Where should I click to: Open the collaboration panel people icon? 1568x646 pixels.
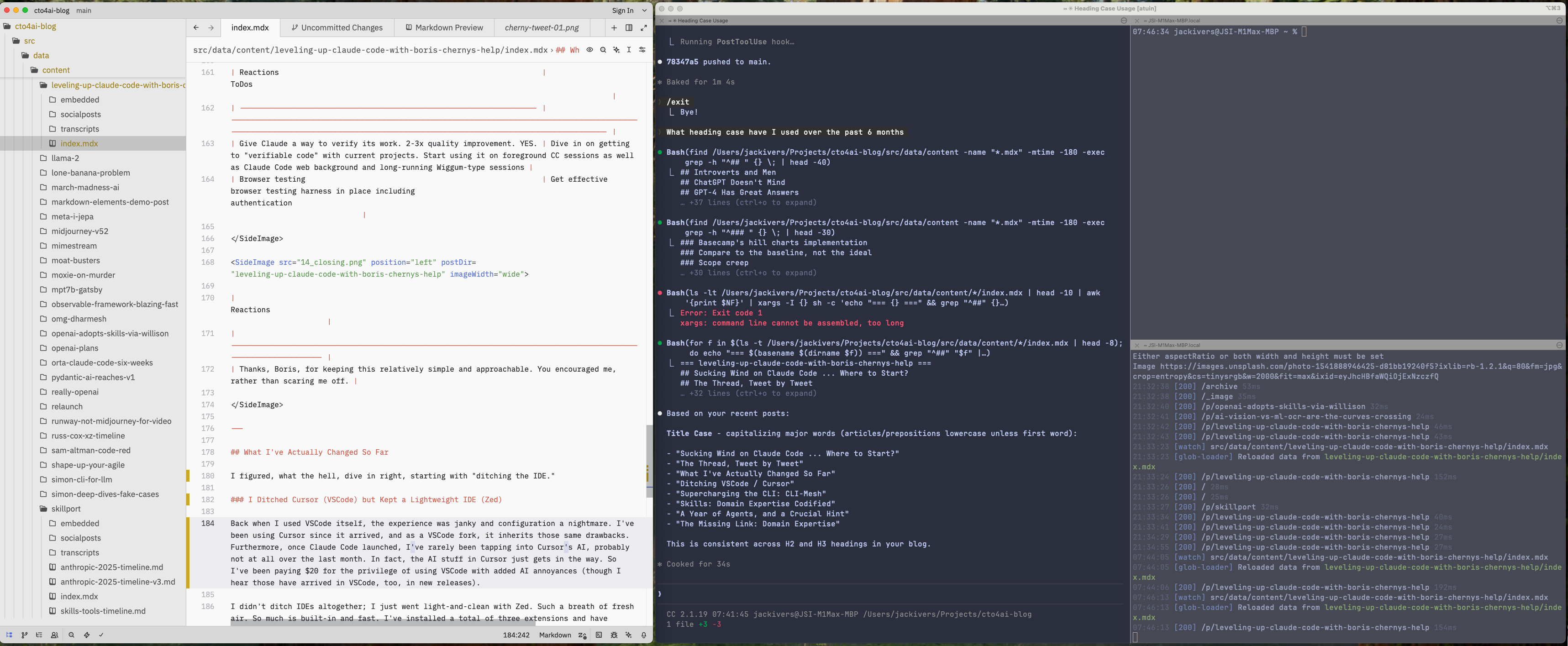(x=55, y=635)
